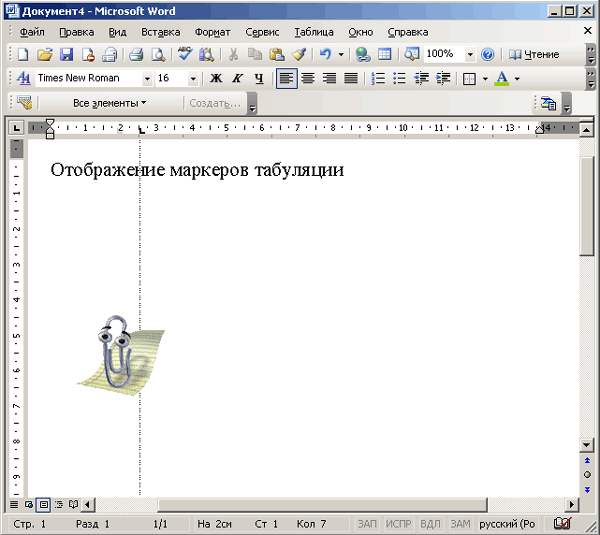Undo the last action
The image size is (600, 535).
coord(325,54)
